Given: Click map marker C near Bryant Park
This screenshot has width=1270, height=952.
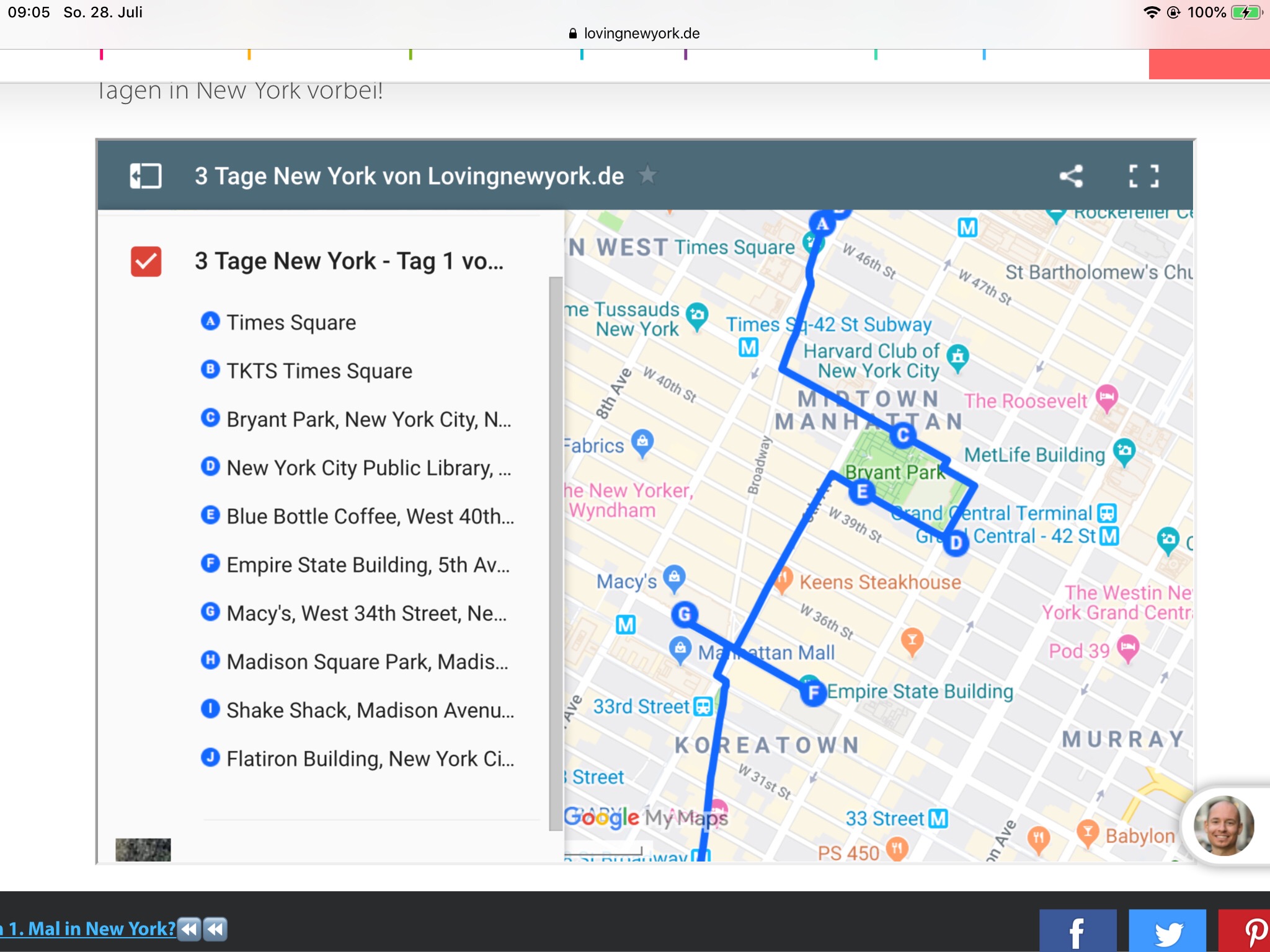Looking at the screenshot, I should click(903, 436).
